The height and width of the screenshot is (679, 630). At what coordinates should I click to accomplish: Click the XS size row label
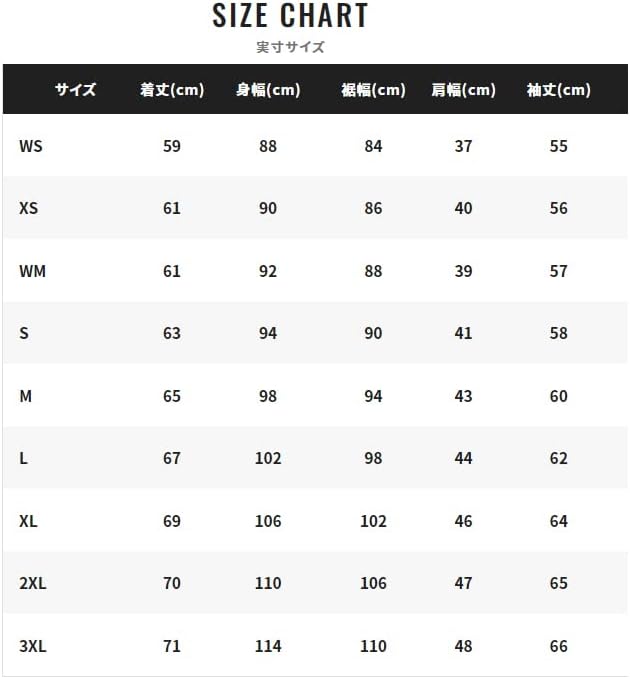pos(29,208)
